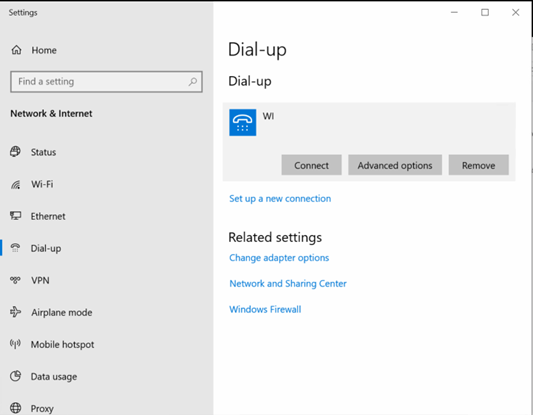Click the VPN icon in sidebar
Image resolution: width=533 pixels, height=415 pixels.
click(x=15, y=280)
